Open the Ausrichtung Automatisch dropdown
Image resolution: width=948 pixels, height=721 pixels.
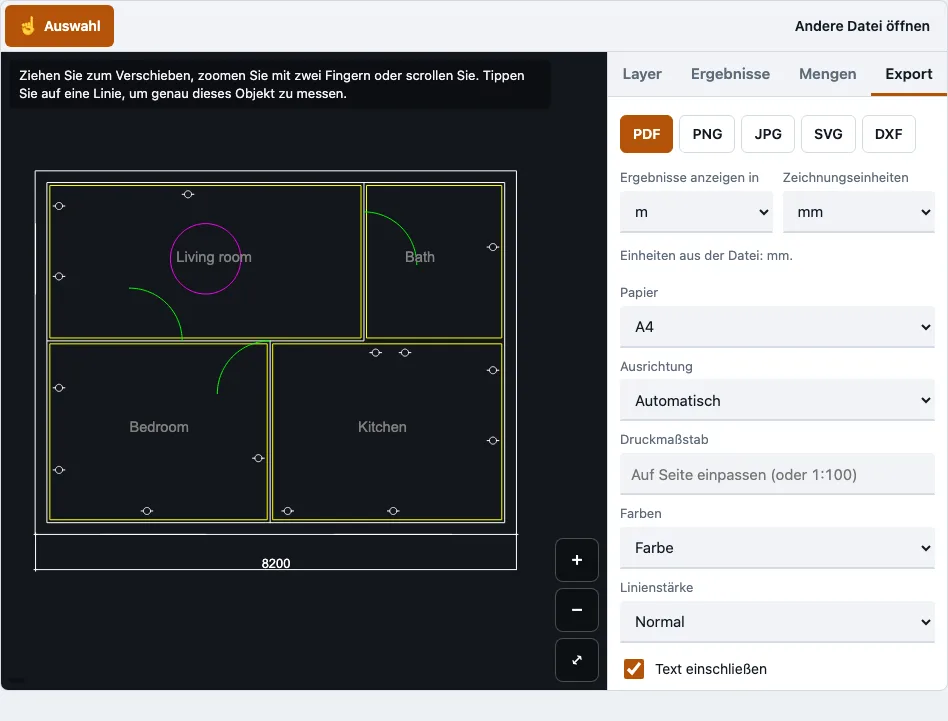(x=778, y=401)
